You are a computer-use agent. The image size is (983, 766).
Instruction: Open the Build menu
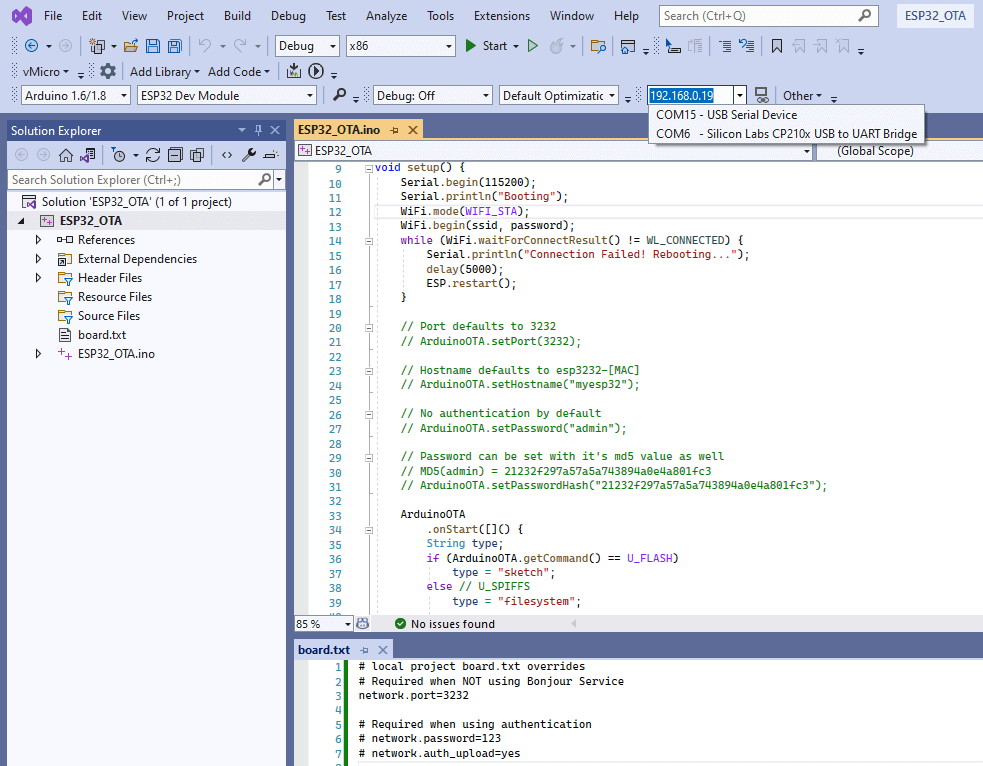click(x=237, y=16)
